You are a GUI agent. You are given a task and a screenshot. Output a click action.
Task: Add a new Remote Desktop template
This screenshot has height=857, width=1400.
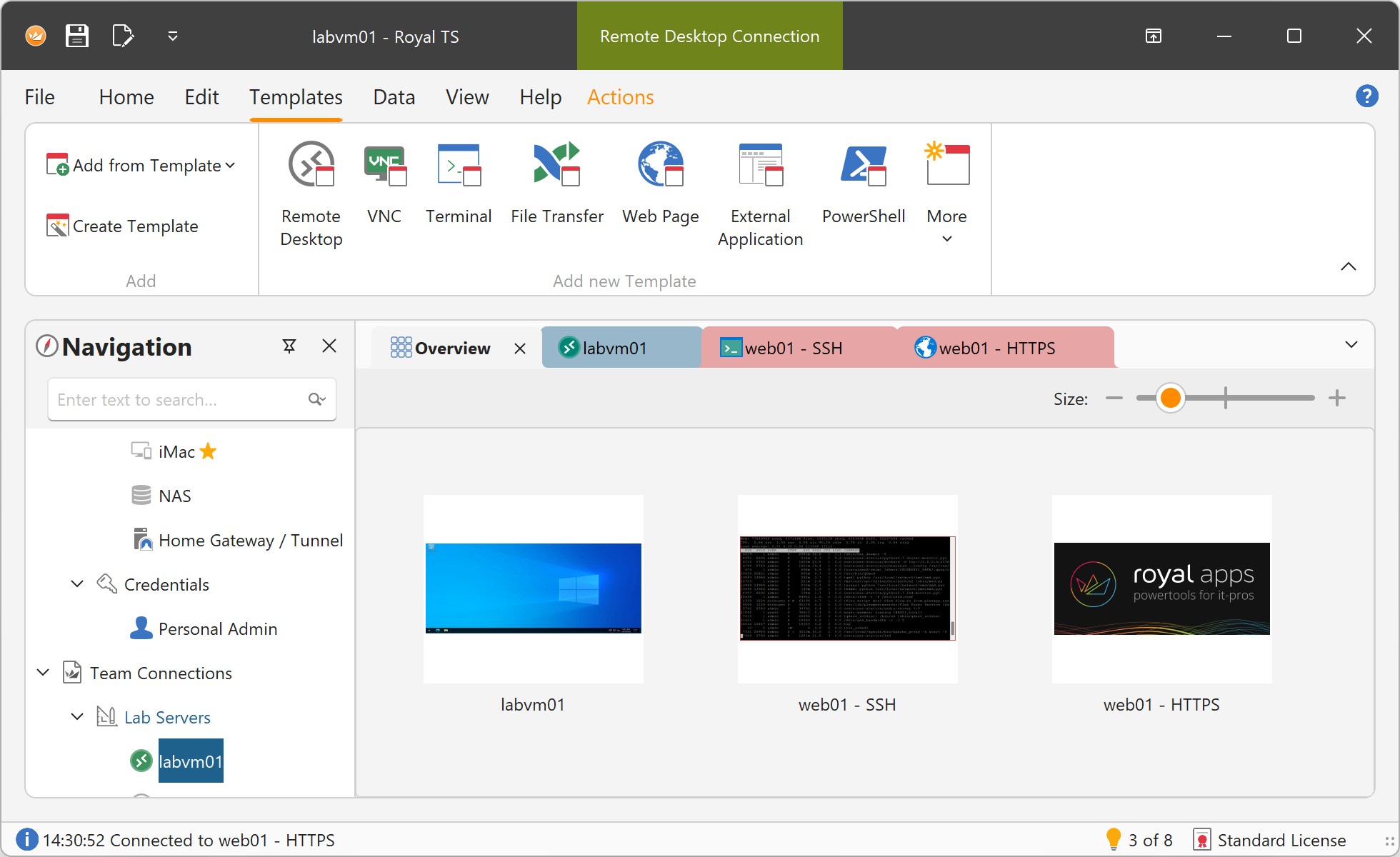pos(311,193)
